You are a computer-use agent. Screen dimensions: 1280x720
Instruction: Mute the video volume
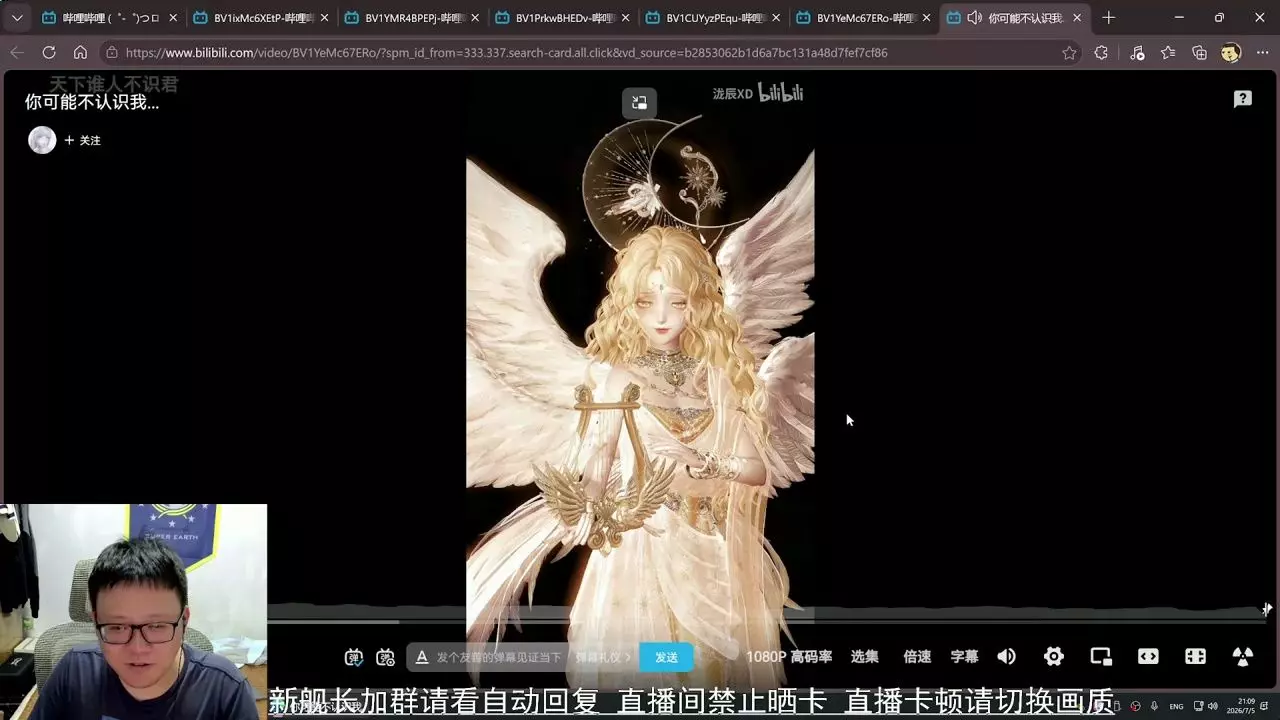[1007, 657]
